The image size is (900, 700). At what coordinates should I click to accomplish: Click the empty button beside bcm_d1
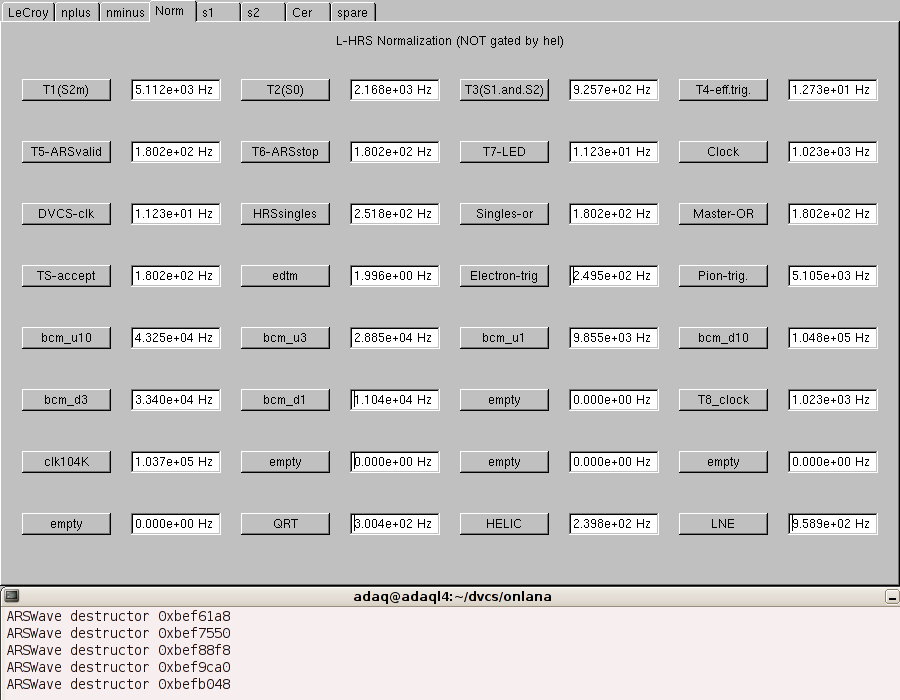click(x=504, y=399)
